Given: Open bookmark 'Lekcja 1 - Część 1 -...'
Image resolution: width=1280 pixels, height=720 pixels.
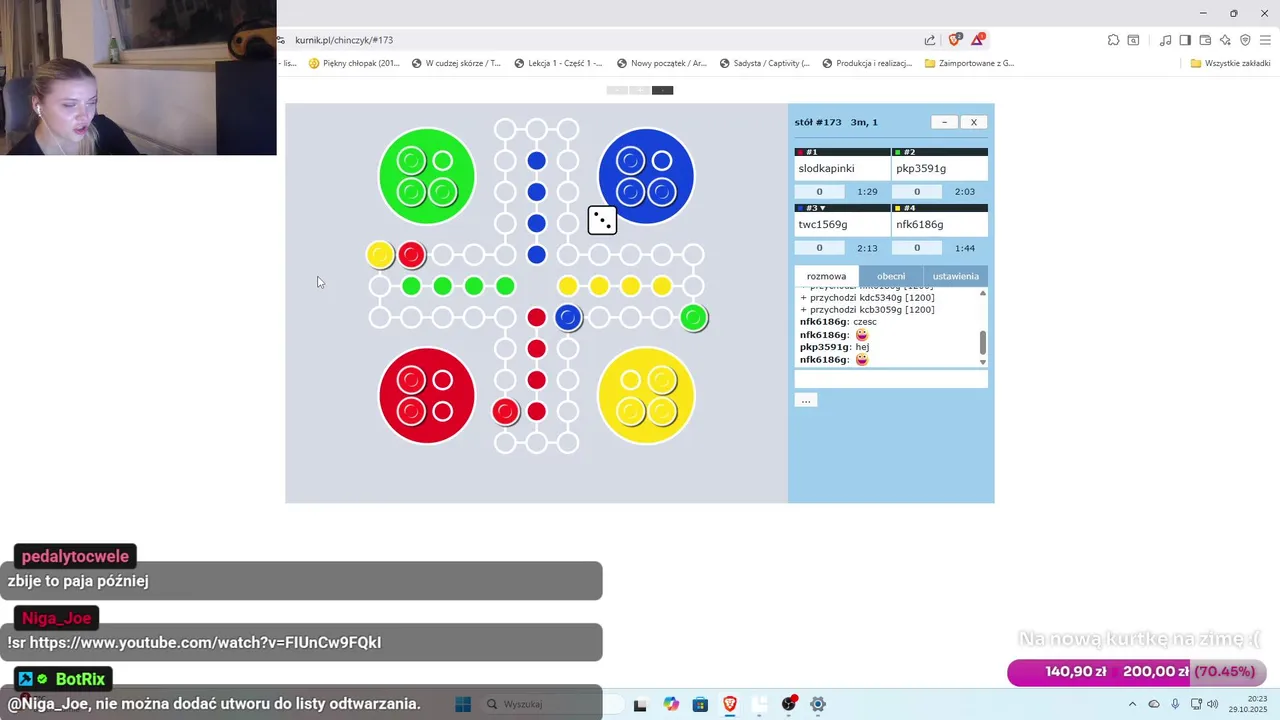Looking at the screenshot, I should 558,63.
